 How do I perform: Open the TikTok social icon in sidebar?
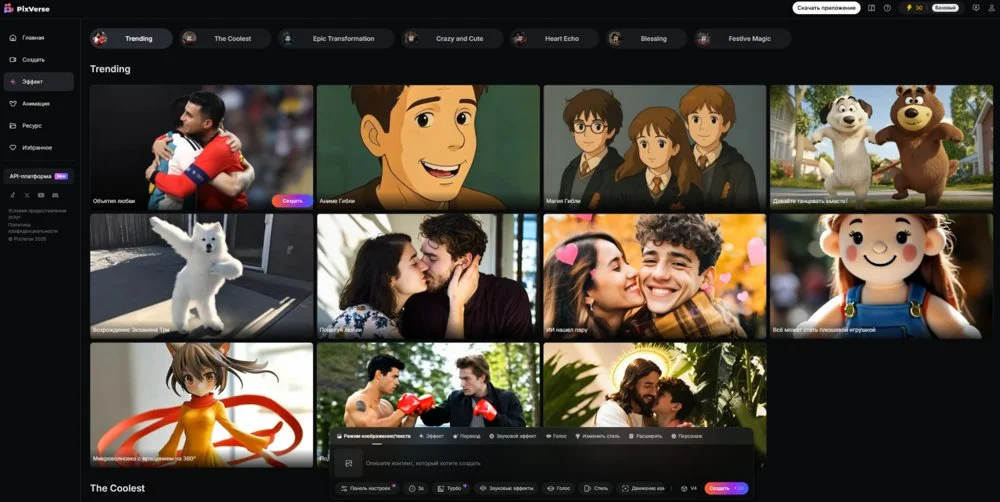(13, 195)
